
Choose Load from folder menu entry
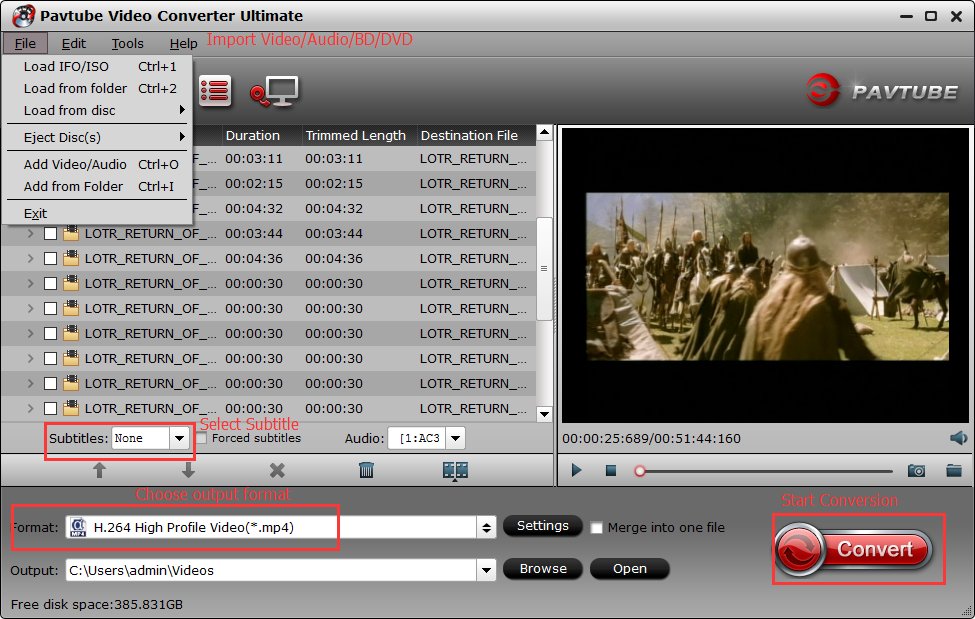[98, 88]
